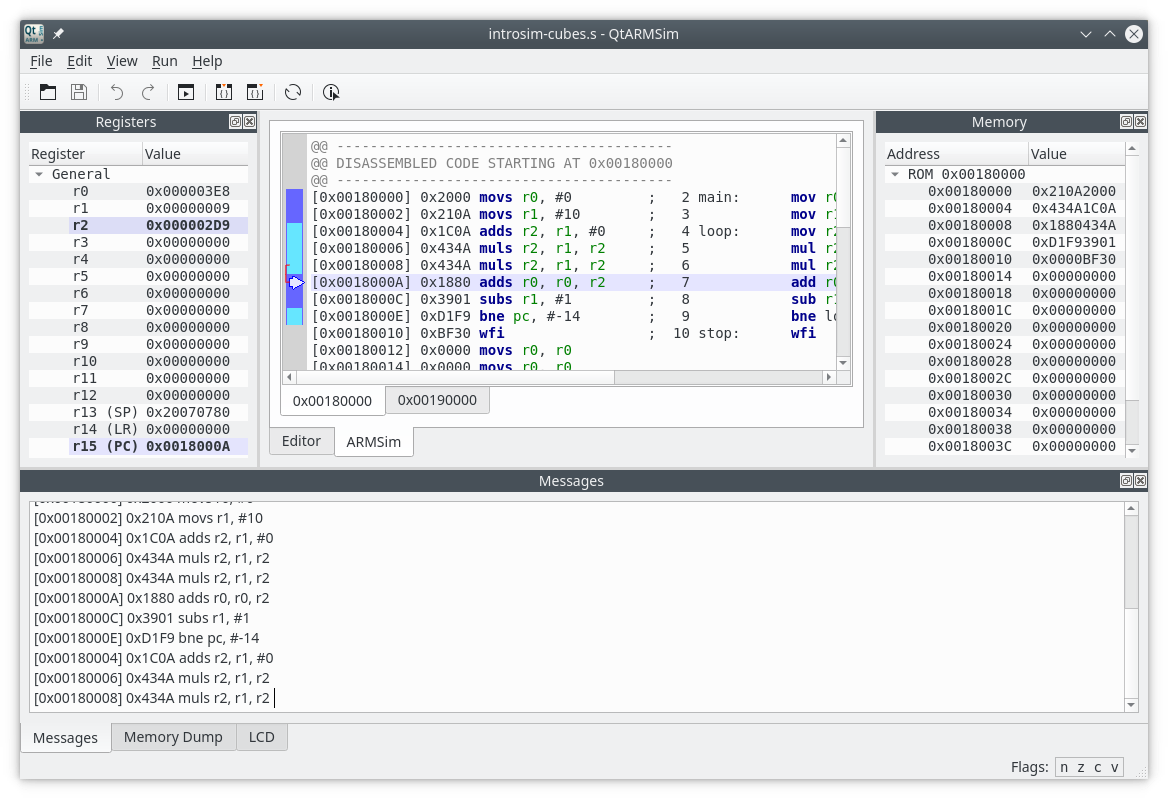Open the Help menu
The height and width of the screenshot is (799, 1168).
tap(207, 61)
